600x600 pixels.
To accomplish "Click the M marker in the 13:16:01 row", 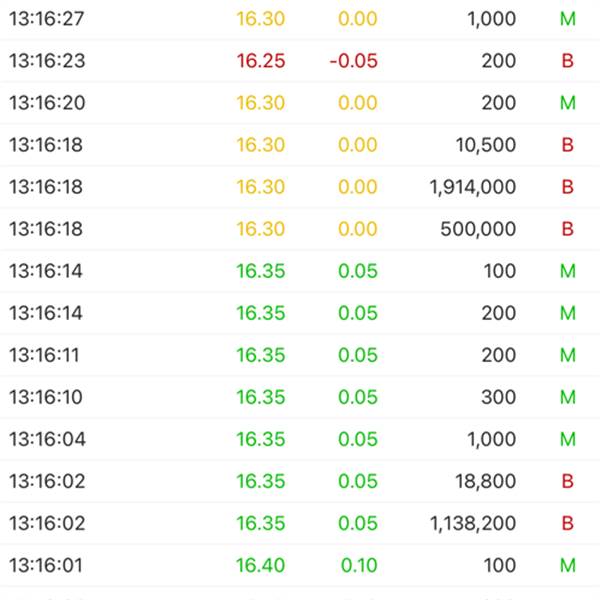I will (x=568, y=565).
